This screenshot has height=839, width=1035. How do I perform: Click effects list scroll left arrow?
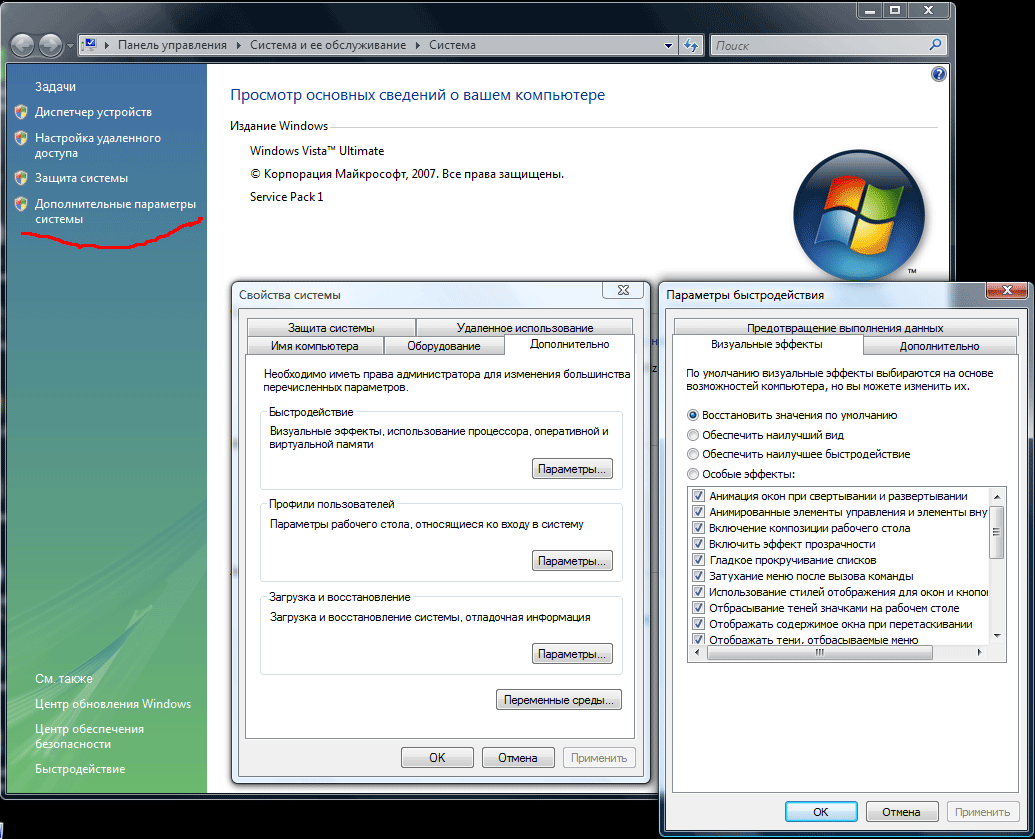698,652
